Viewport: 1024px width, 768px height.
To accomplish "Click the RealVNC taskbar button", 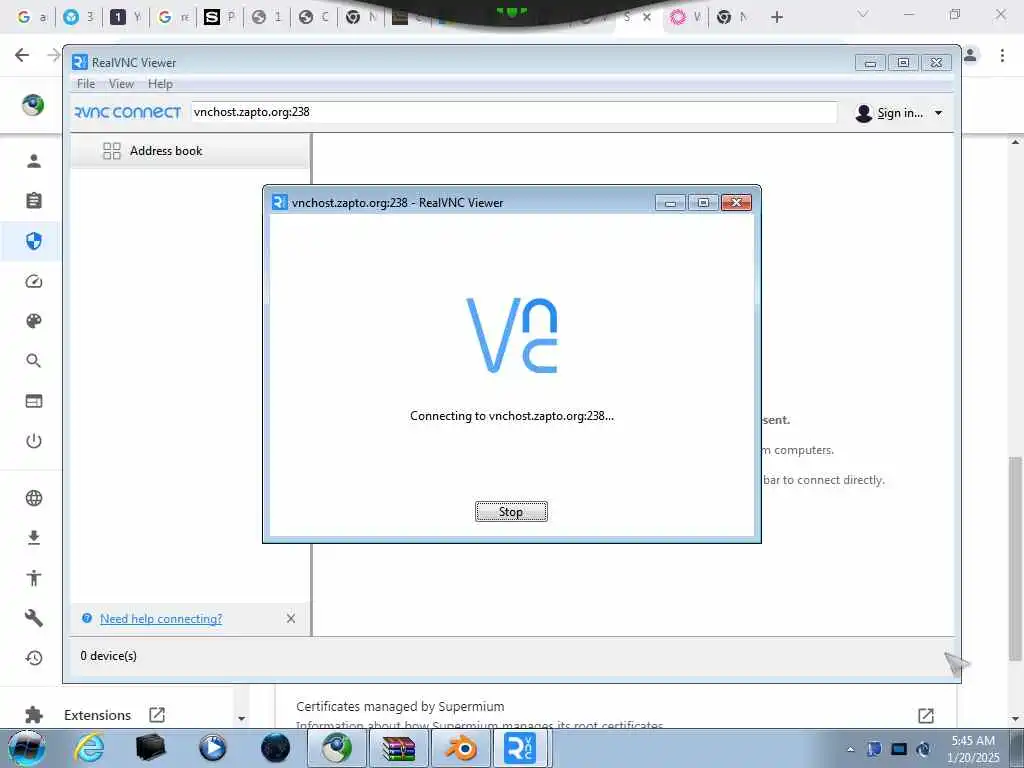I will tap(521, 748).
